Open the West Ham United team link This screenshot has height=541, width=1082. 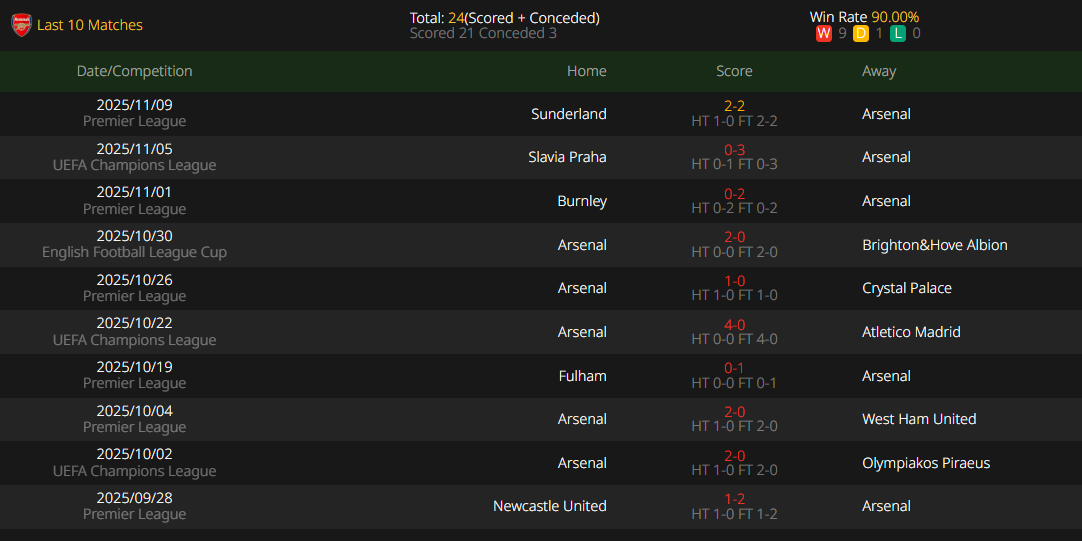coord(919,419)
